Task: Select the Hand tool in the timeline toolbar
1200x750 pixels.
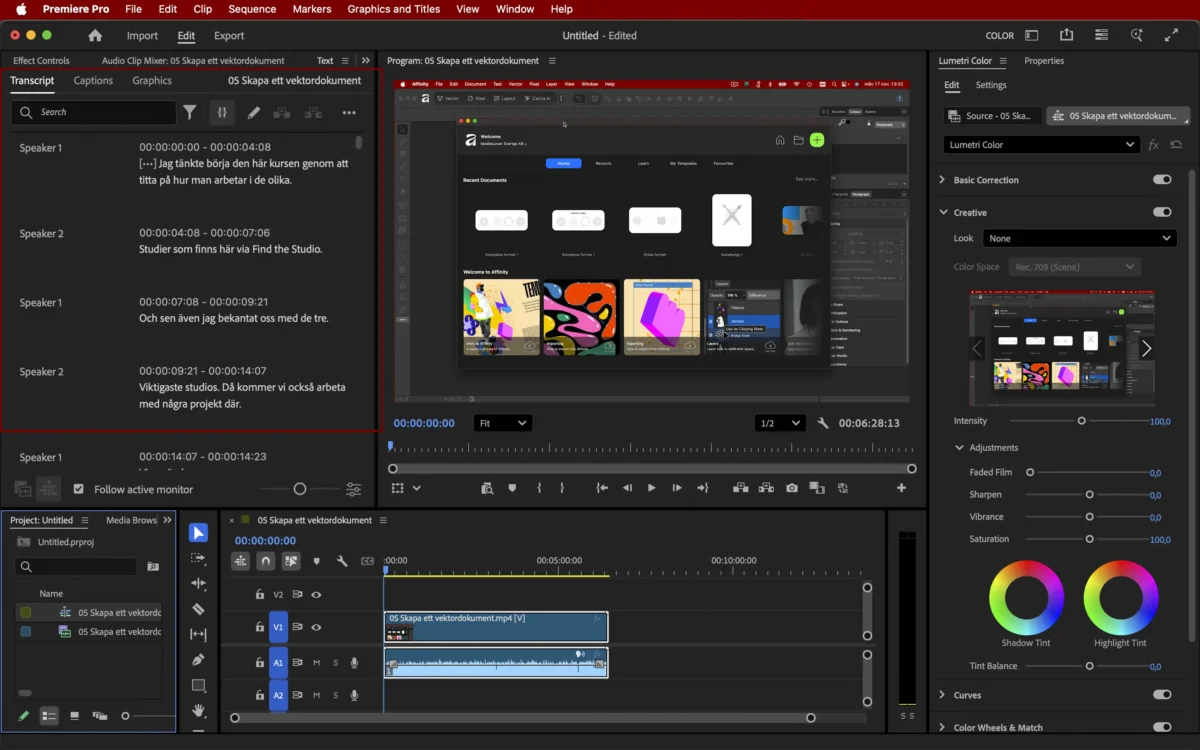Action: coord(198,711)
